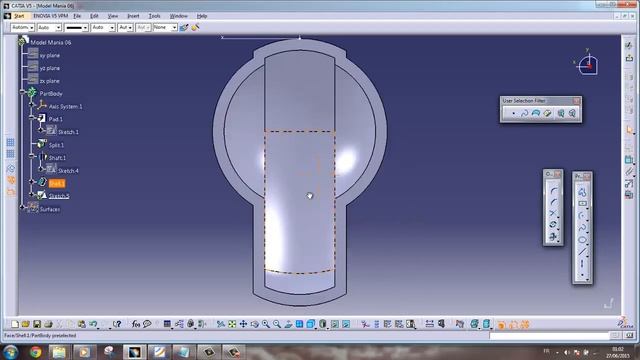Select the Rectangle tool in Profile toolbar

coord(582,204)
